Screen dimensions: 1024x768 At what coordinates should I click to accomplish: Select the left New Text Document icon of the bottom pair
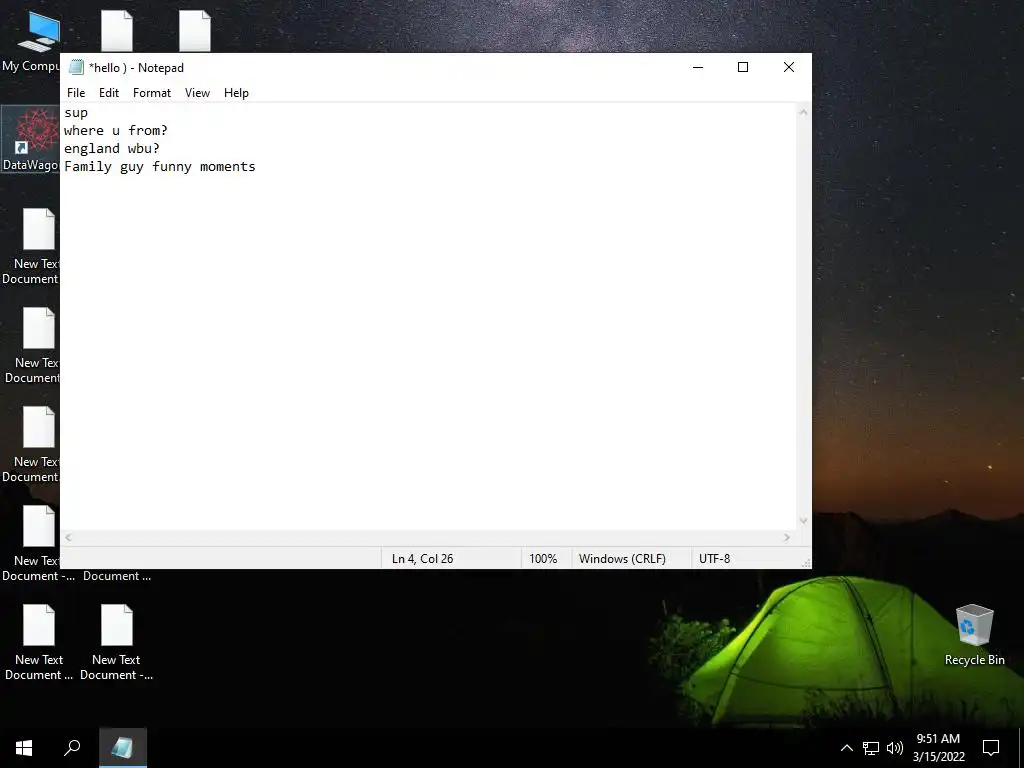click(39, 641)
